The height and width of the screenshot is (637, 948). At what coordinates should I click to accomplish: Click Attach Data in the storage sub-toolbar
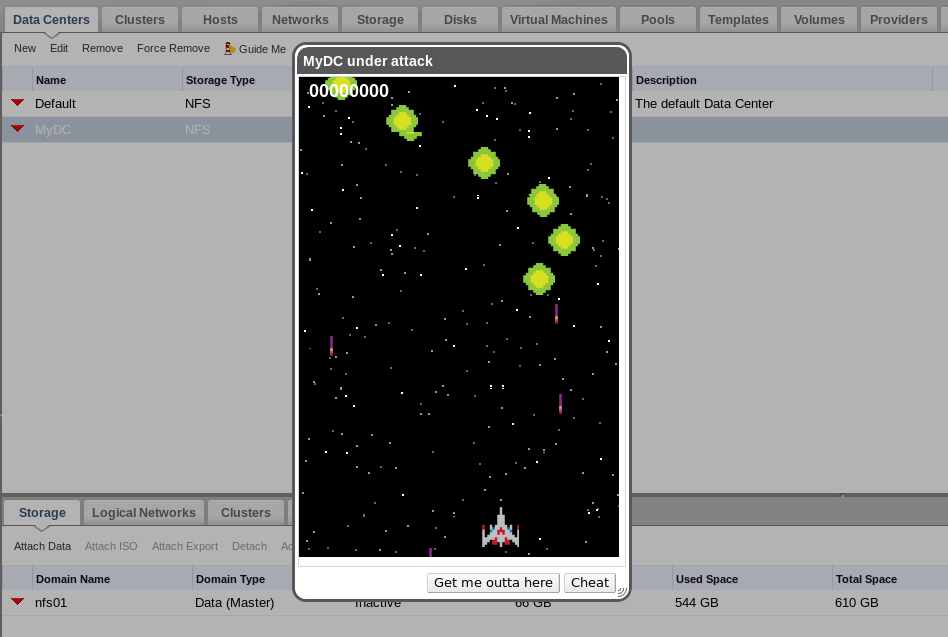(x=42, y=546)
